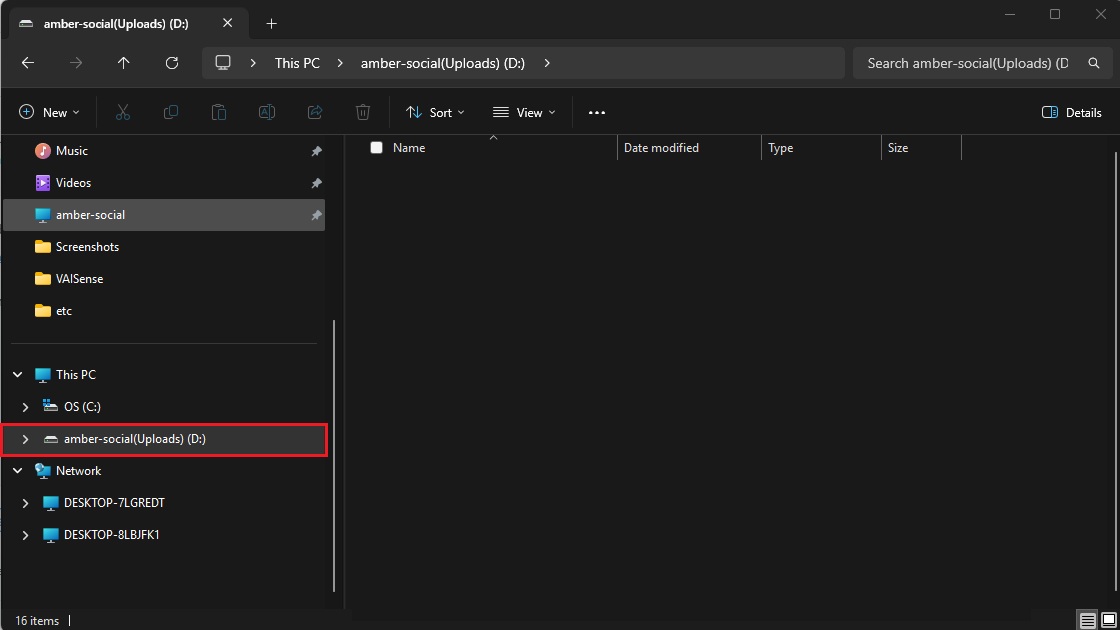
Task: Open Music in Quick access
Action: (x=164, y=151)
